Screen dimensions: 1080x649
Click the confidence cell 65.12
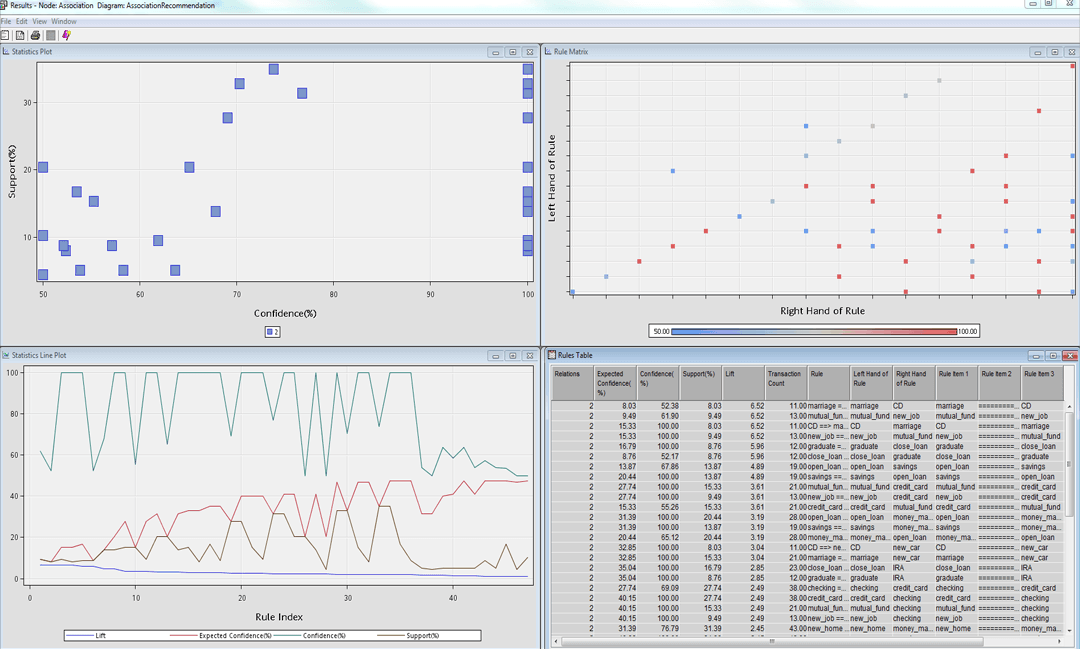[658, 538]
